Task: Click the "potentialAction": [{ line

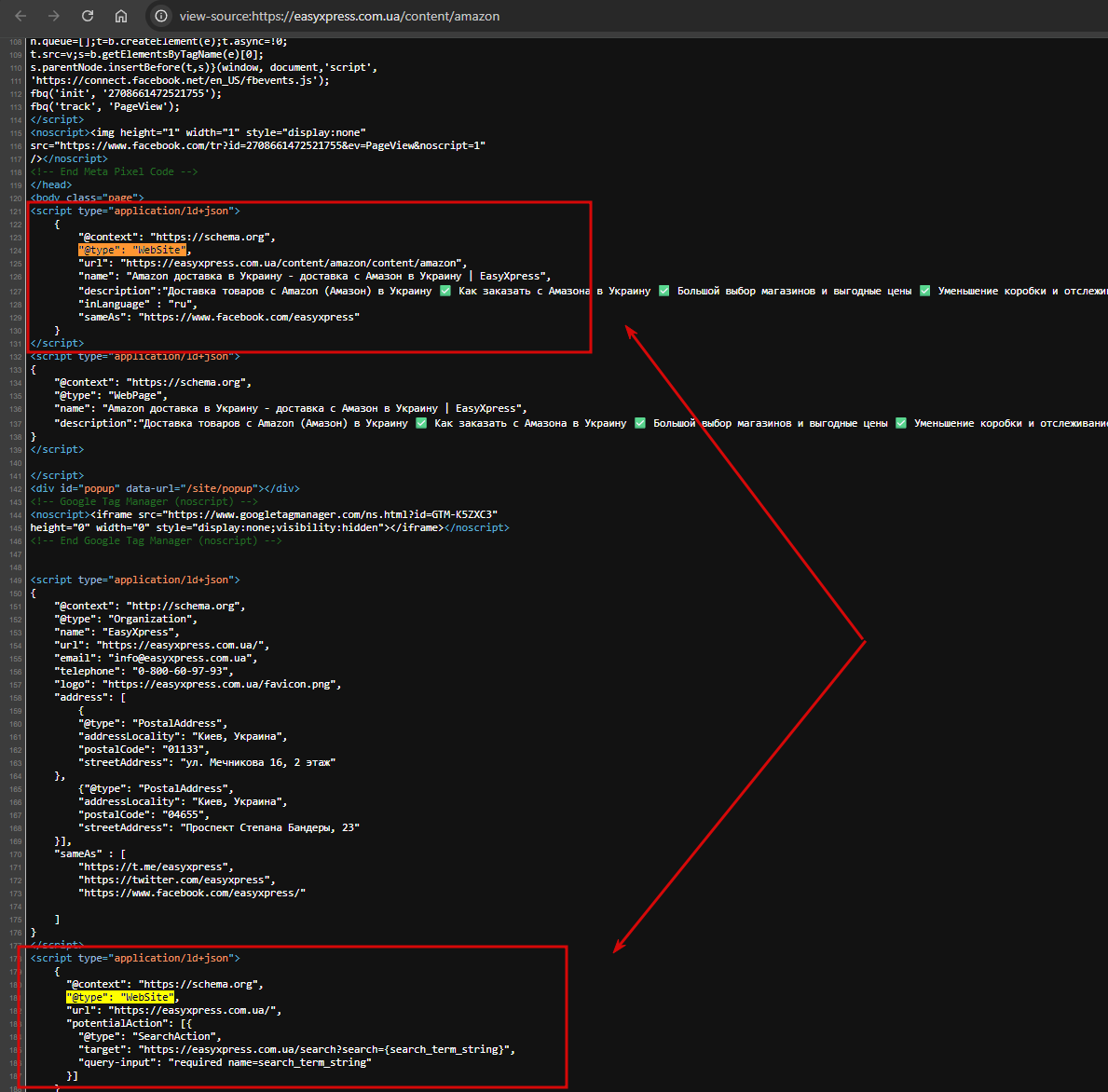Action: point(130,1023)
